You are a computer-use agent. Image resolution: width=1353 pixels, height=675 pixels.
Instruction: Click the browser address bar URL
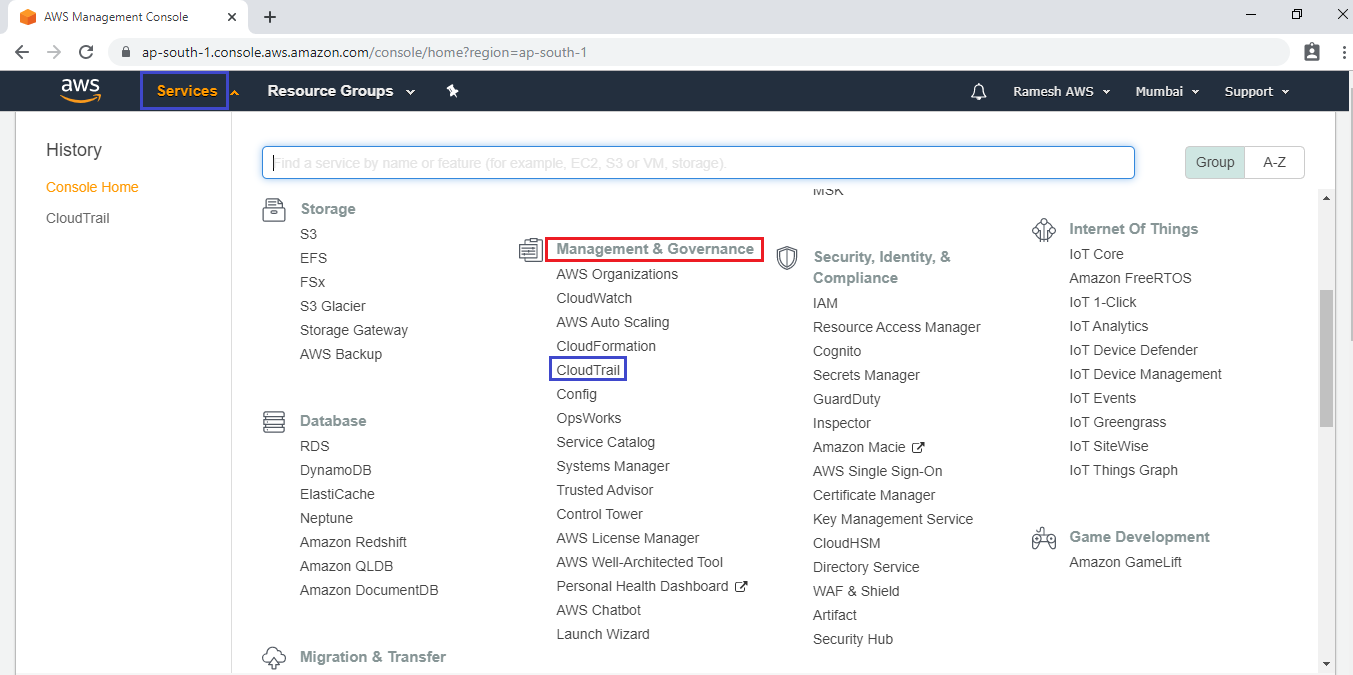pyautogui.click(x=364, y=52)
